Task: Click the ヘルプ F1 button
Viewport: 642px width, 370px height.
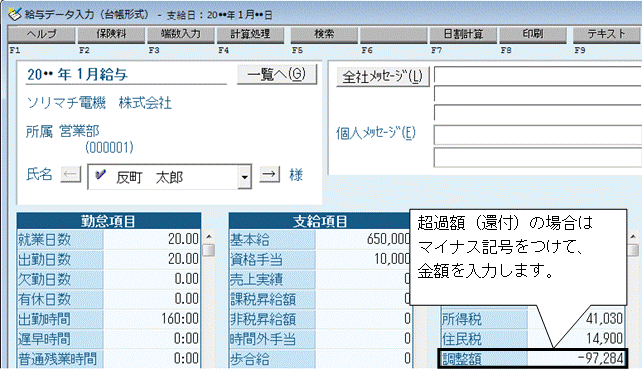Action: click(x=42, y=34)
